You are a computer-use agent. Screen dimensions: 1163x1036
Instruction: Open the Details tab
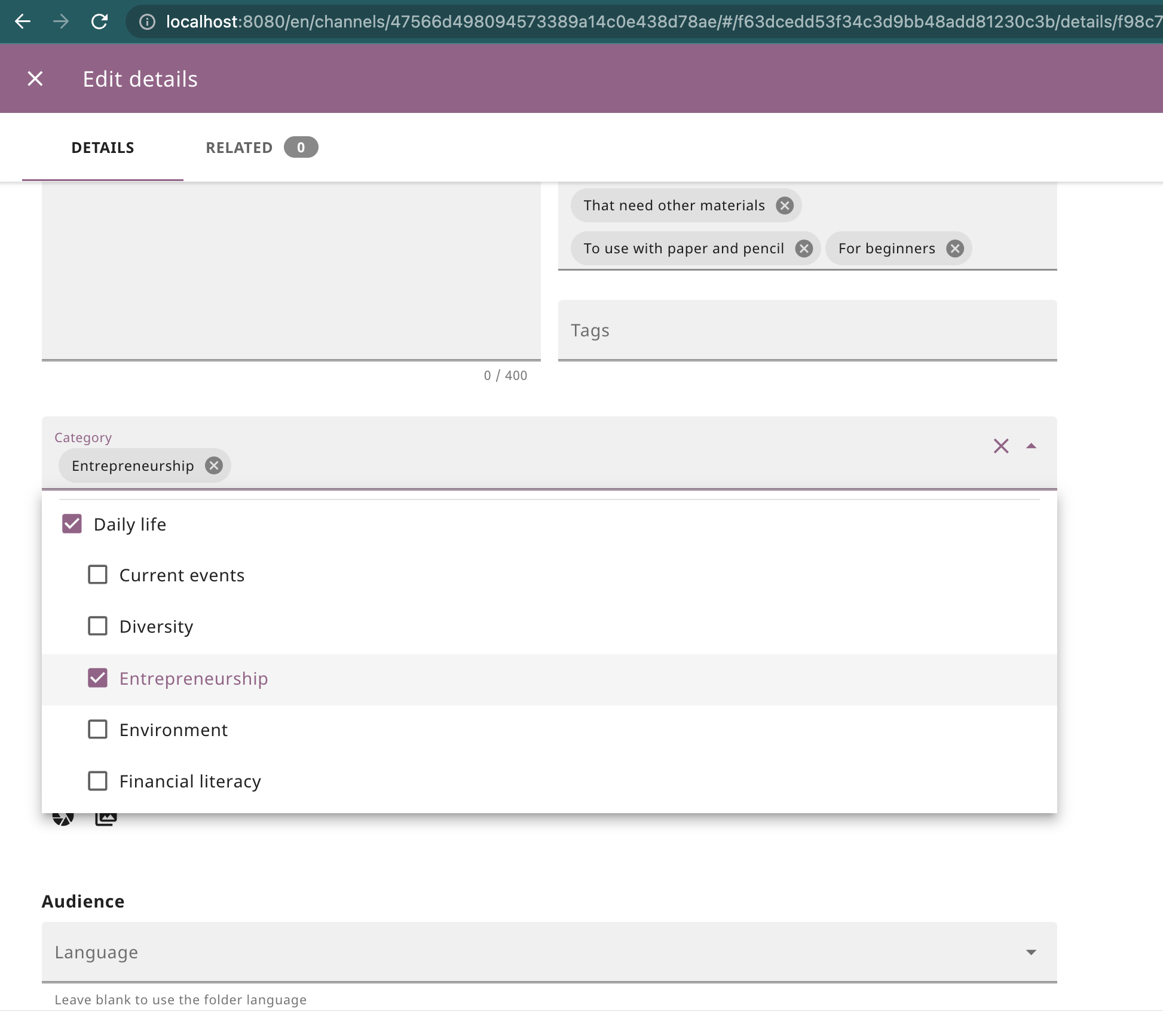103,148
